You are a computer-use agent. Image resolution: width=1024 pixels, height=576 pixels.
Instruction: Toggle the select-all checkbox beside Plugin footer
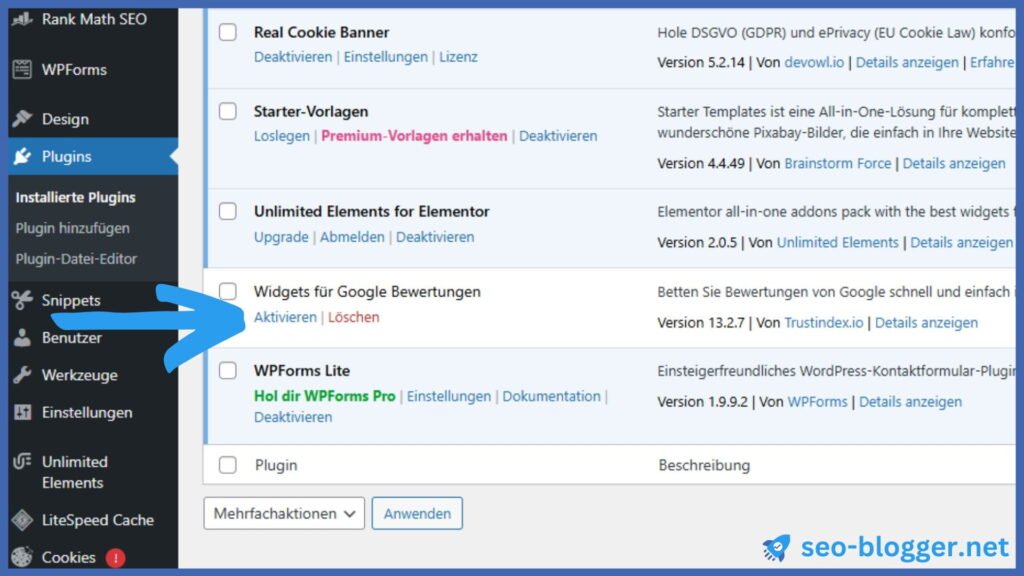pos(228,465)
